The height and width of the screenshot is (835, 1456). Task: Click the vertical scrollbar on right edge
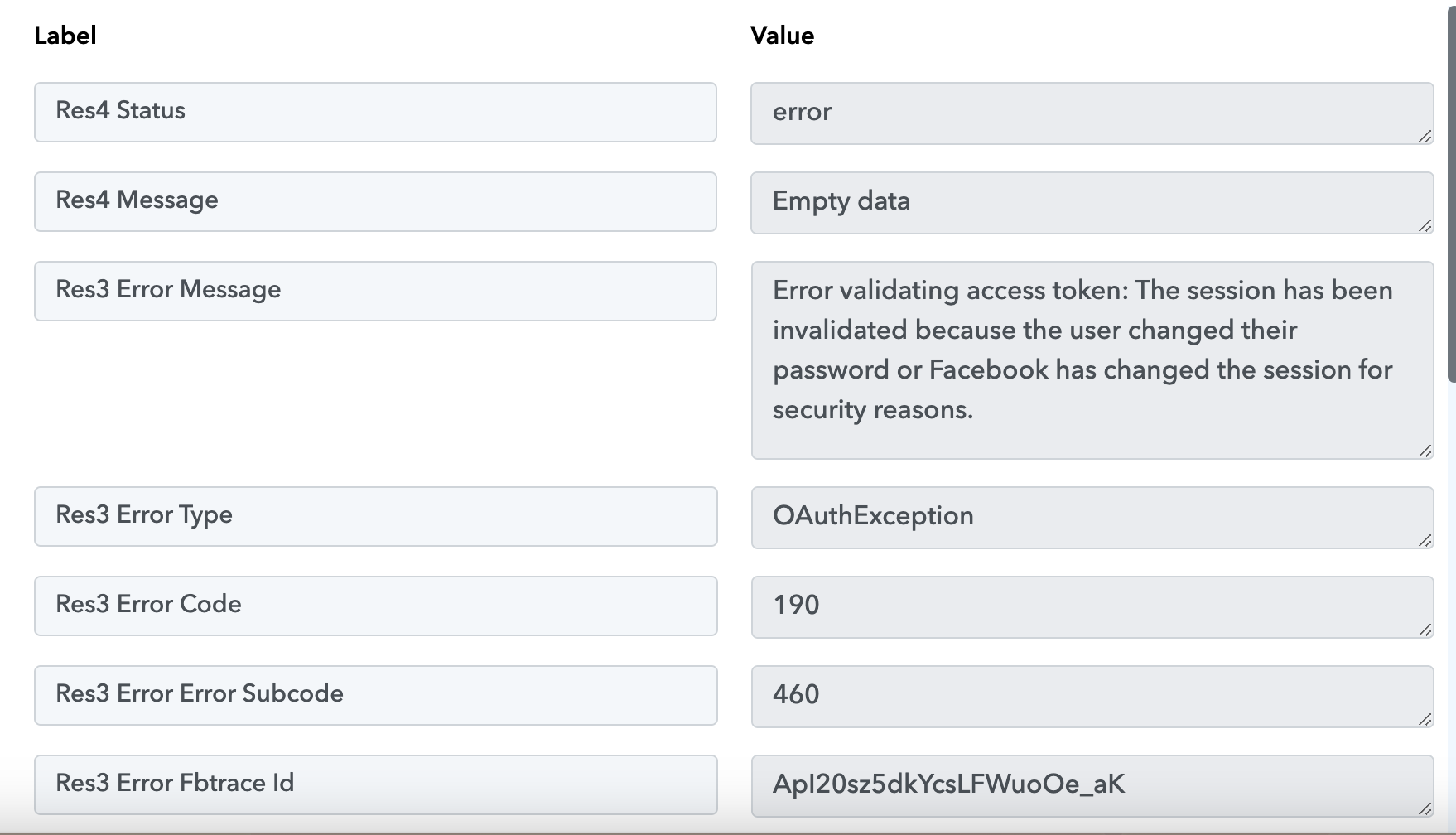click(x=1451, y=191)
